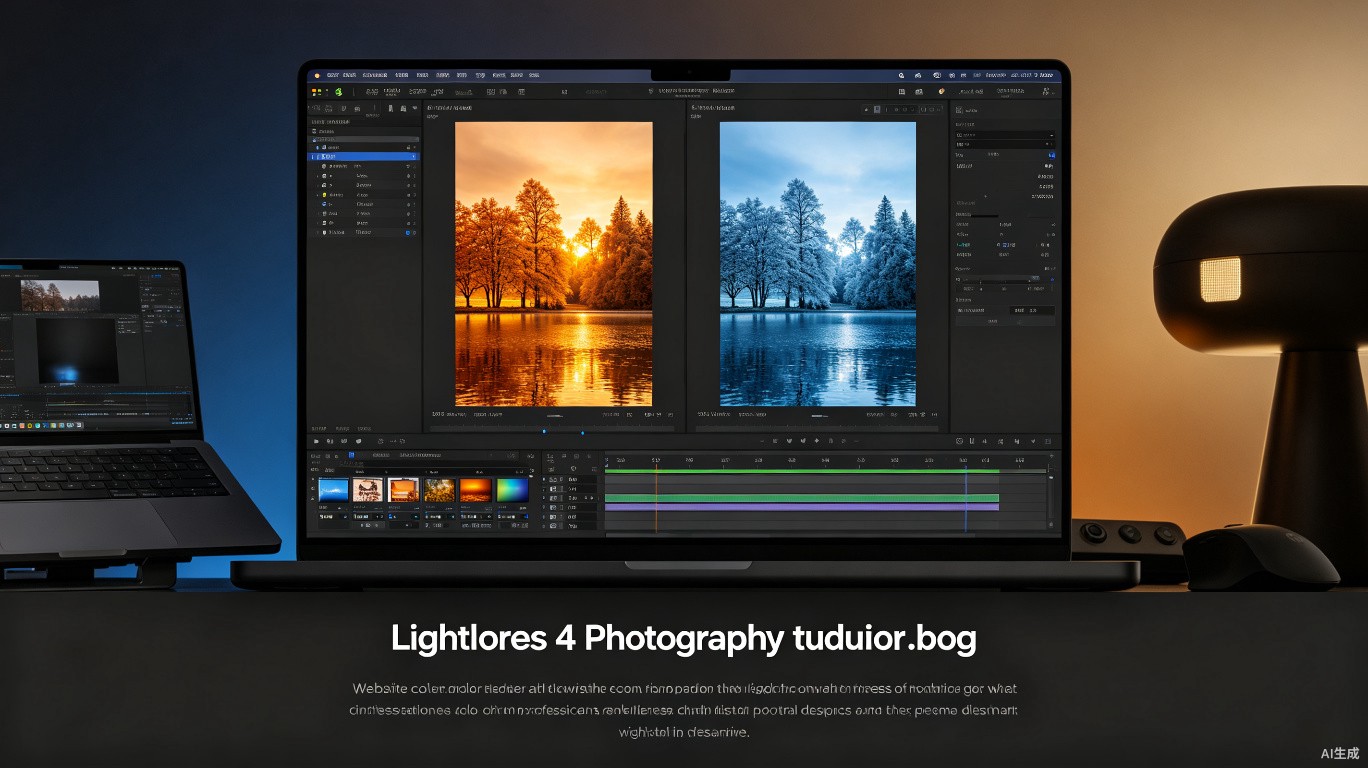Viewport: 1368px width, 768px height.
Task: Select the orange sunset glow thumbnail in media bin
Action: pos(475,490)
